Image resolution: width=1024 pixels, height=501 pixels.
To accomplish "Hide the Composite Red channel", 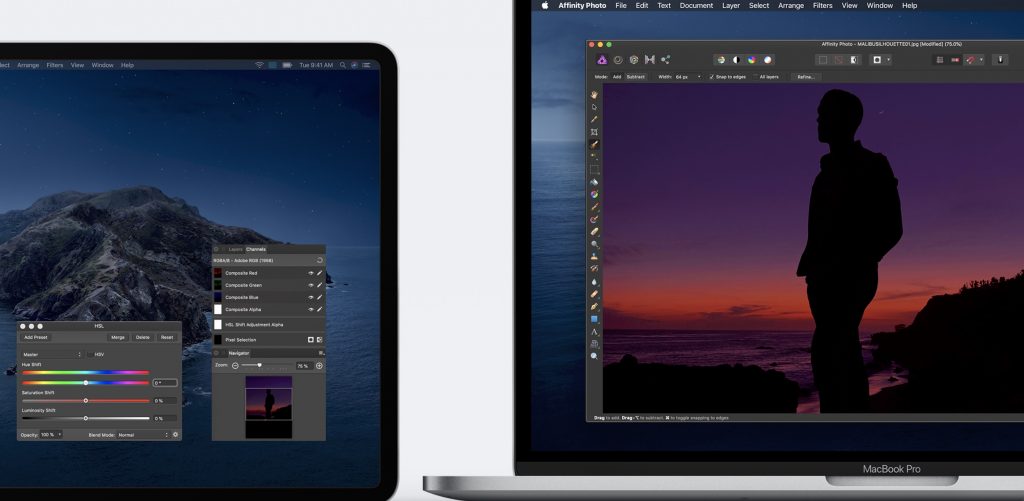I will coord(310,273).
